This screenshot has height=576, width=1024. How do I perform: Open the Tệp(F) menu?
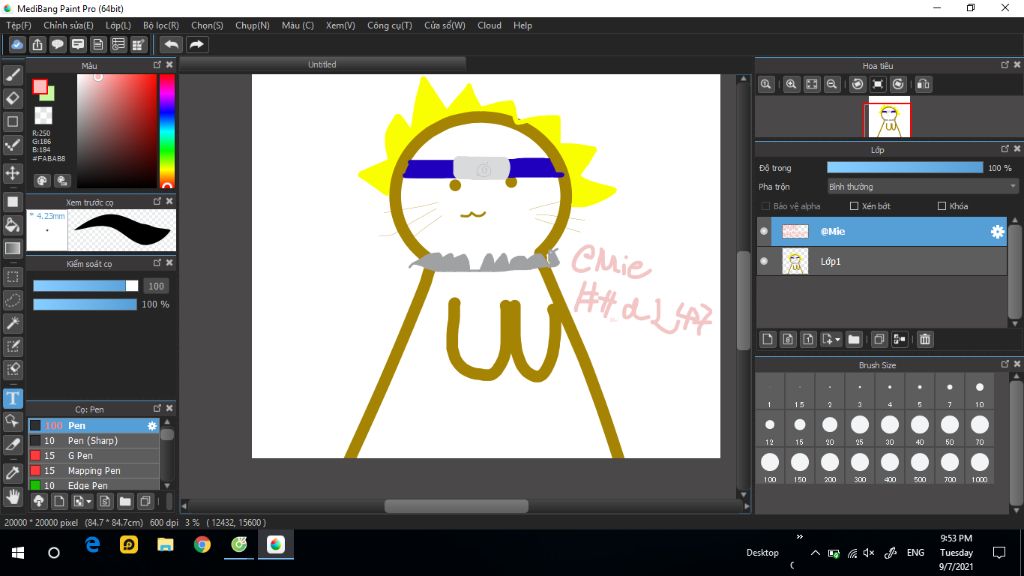coord(19,25)
